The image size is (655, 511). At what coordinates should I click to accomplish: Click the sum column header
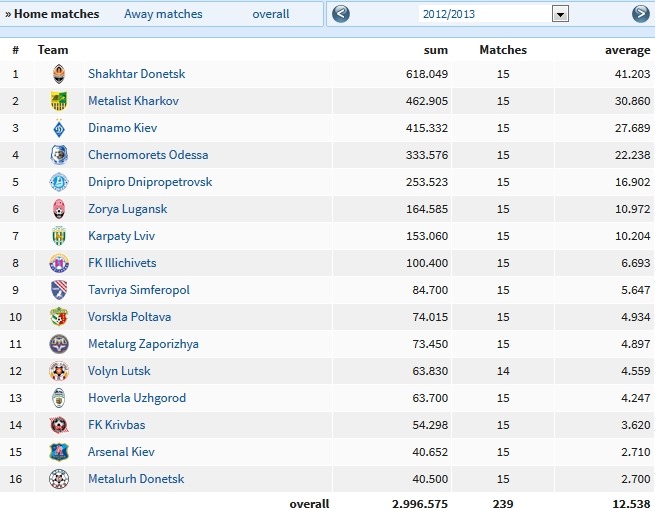(436, 50)
